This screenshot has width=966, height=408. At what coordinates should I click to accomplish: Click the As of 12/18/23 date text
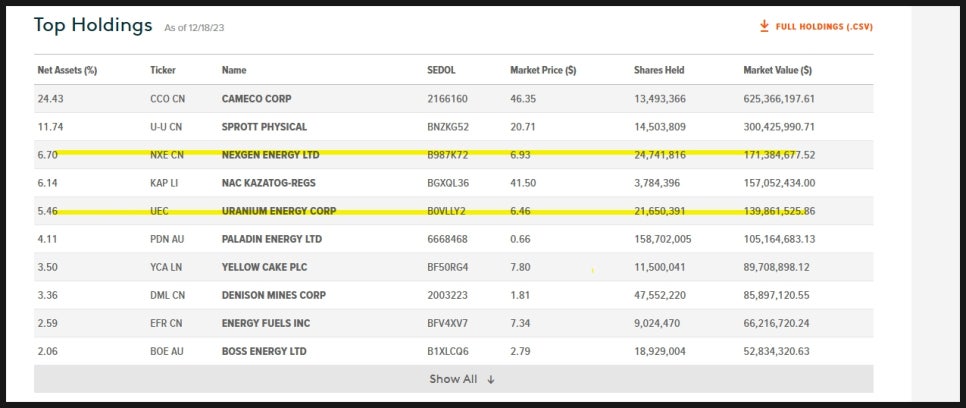coord(194,28)
